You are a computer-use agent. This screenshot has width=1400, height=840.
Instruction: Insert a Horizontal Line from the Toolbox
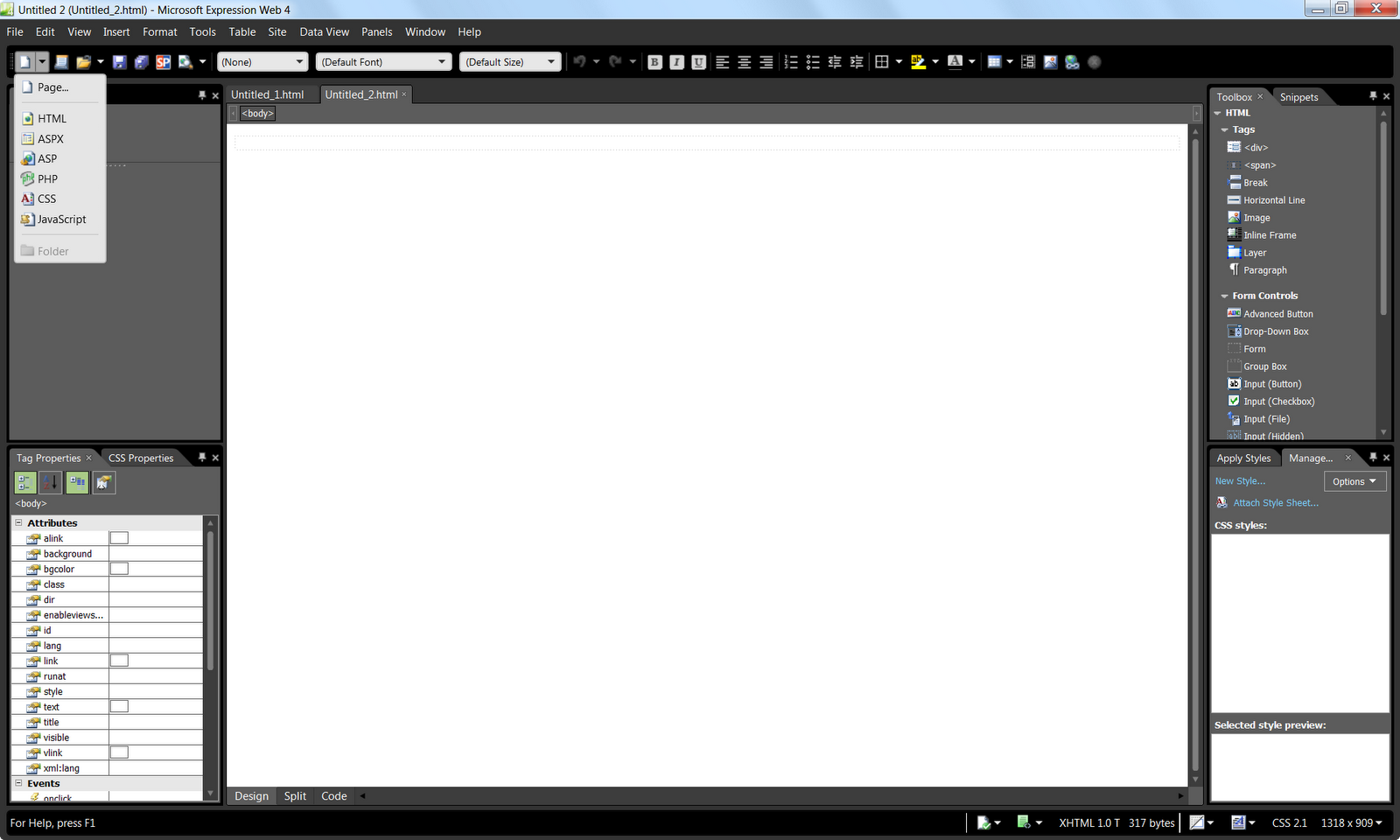pos(1272,199)
